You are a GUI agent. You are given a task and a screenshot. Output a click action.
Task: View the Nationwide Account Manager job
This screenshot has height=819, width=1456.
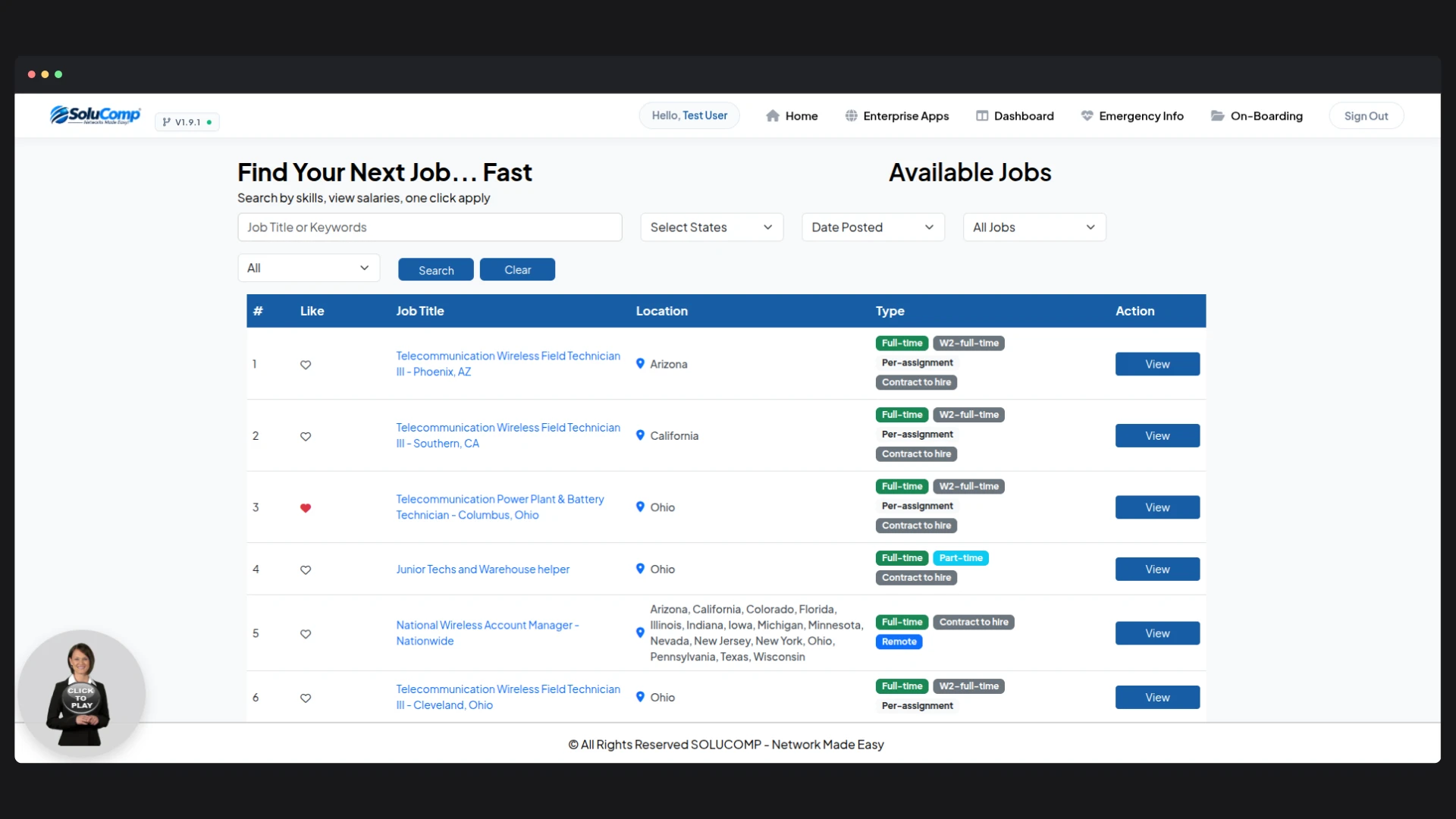pyautogui.click(x=1157, y=633)
